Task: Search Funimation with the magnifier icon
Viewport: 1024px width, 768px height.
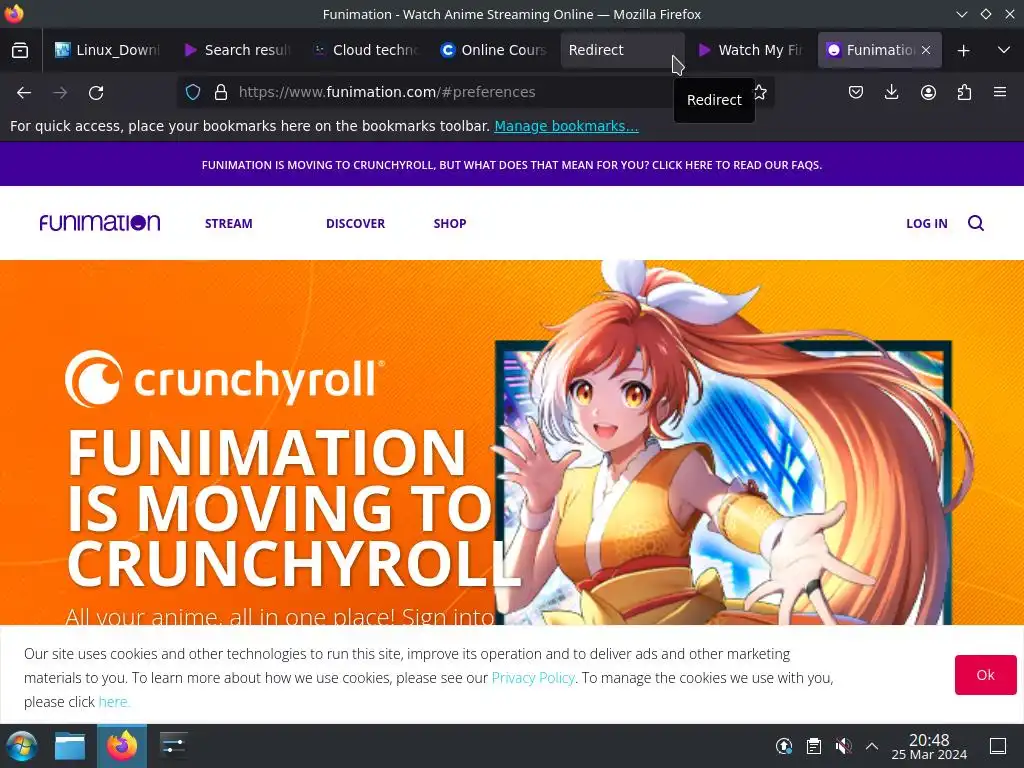Action: (976, 223)
